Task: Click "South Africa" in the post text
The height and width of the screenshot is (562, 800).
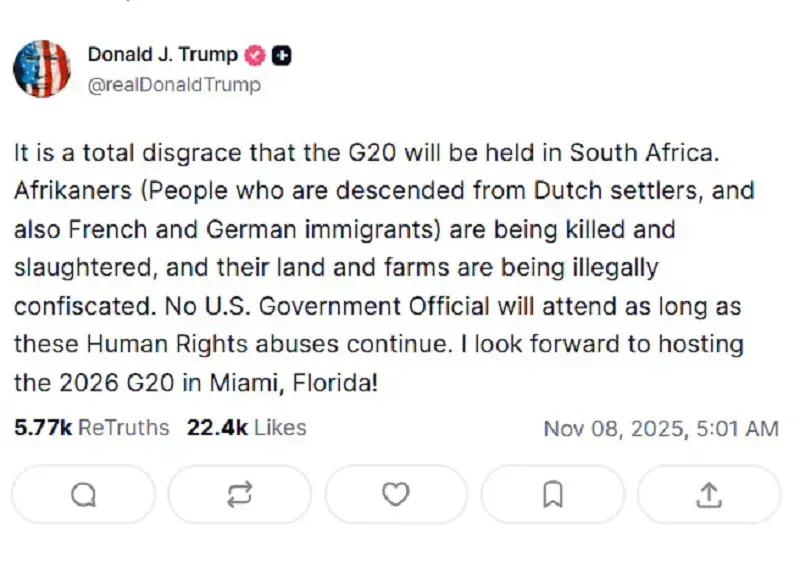Action: coord(644,153)
